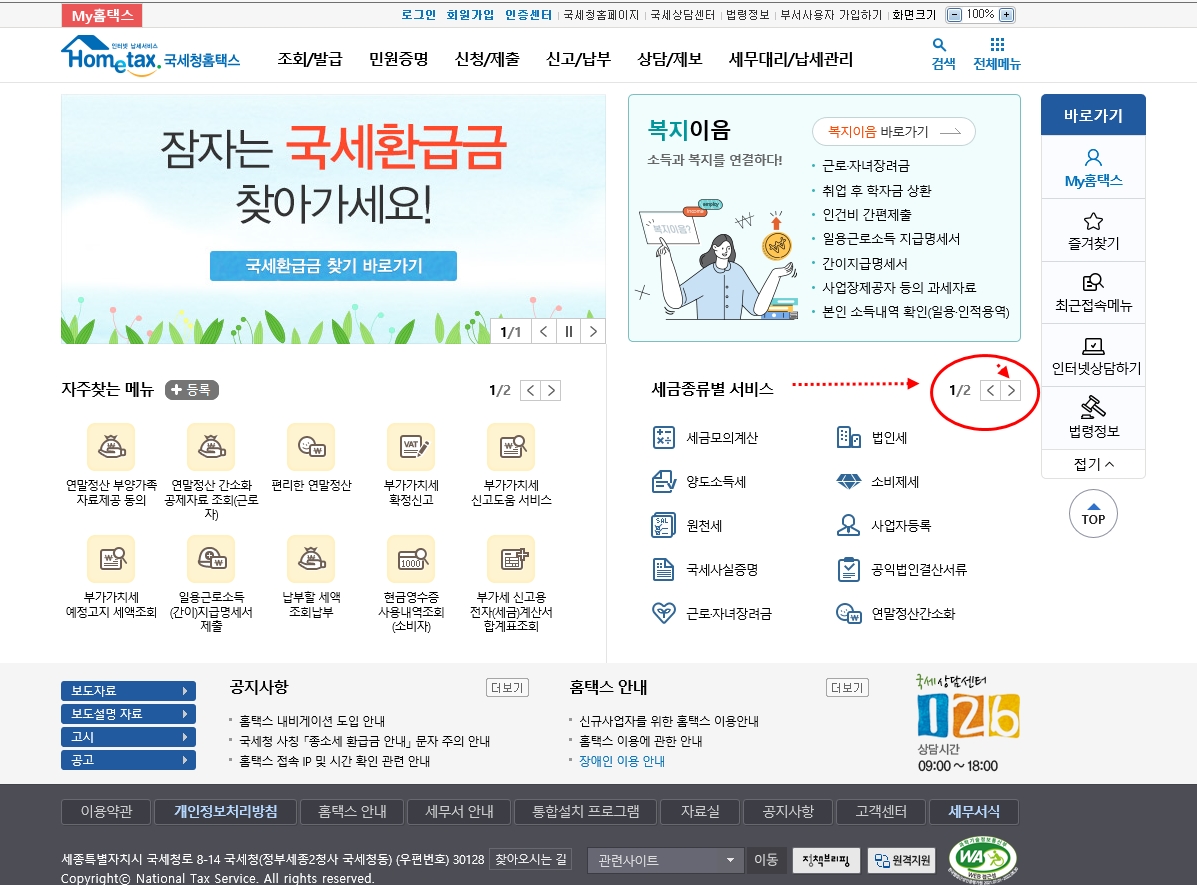1197x885 pixels.
Task: Open the search magnifier icon
Action: [940, 45]
